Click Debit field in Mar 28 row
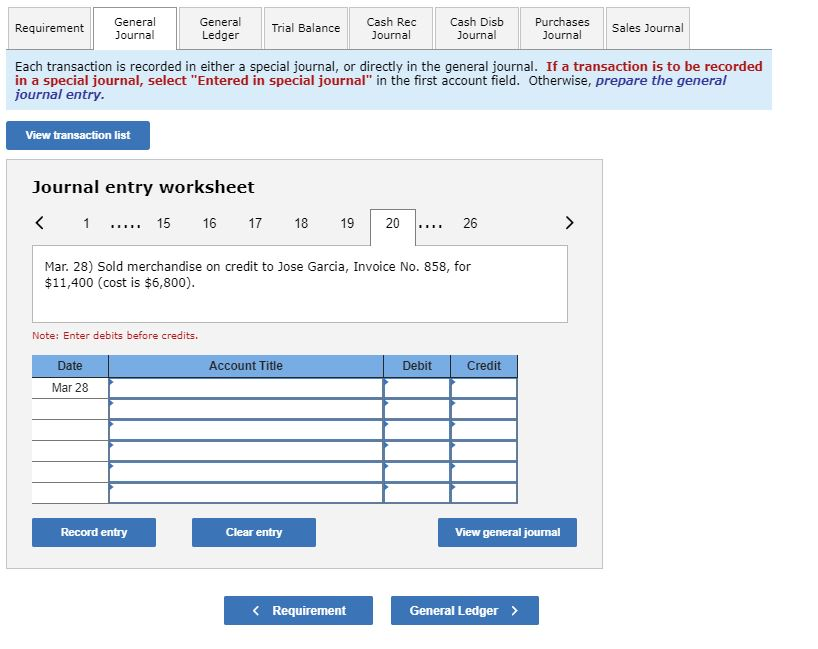This screenshot has height=649, width=818. pyautogui.click(x=417, y=388)
